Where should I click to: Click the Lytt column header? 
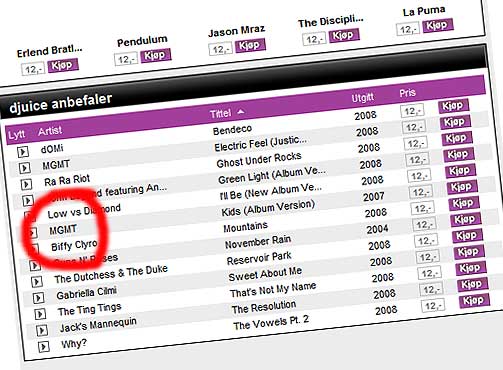[17, 134]
